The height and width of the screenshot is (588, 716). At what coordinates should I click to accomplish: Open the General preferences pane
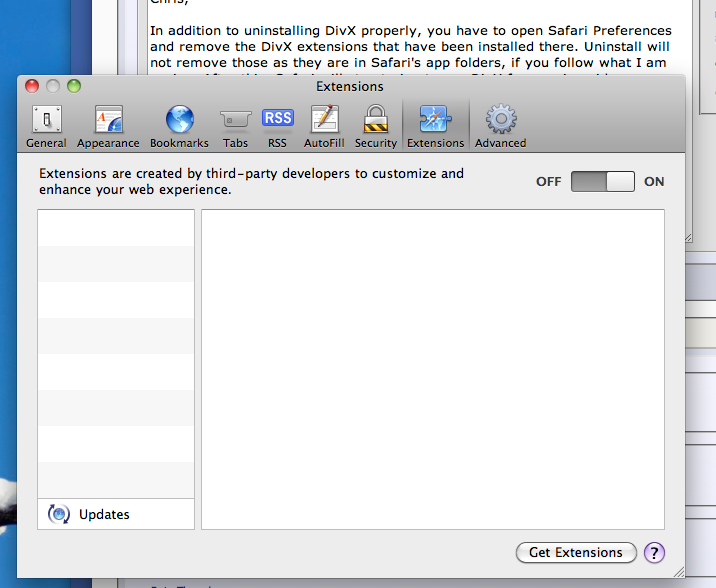coord(46,126)
